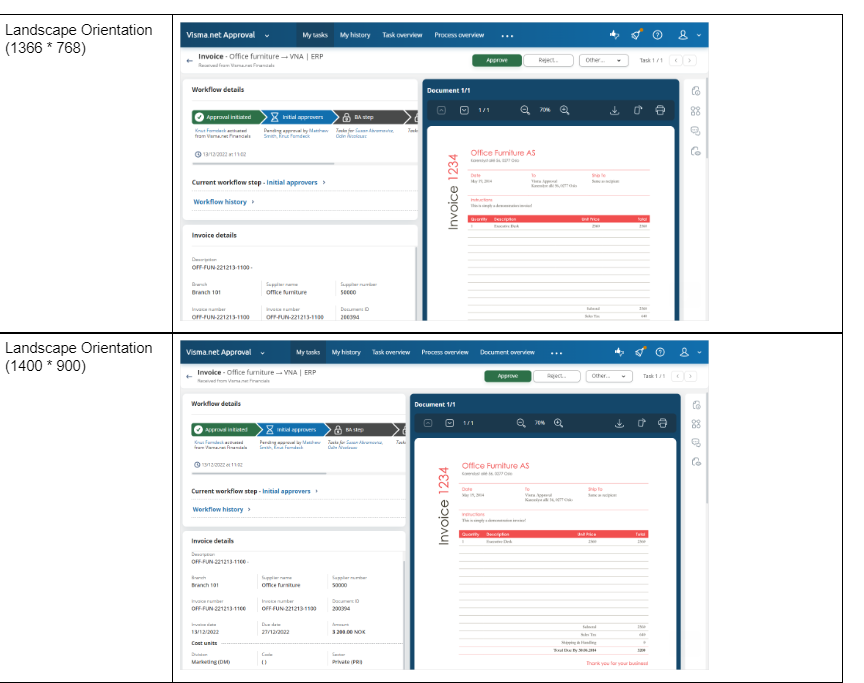Click Approve button in 1400*900 screenshot
The image size is (864, 683).
tap(507, 376)
